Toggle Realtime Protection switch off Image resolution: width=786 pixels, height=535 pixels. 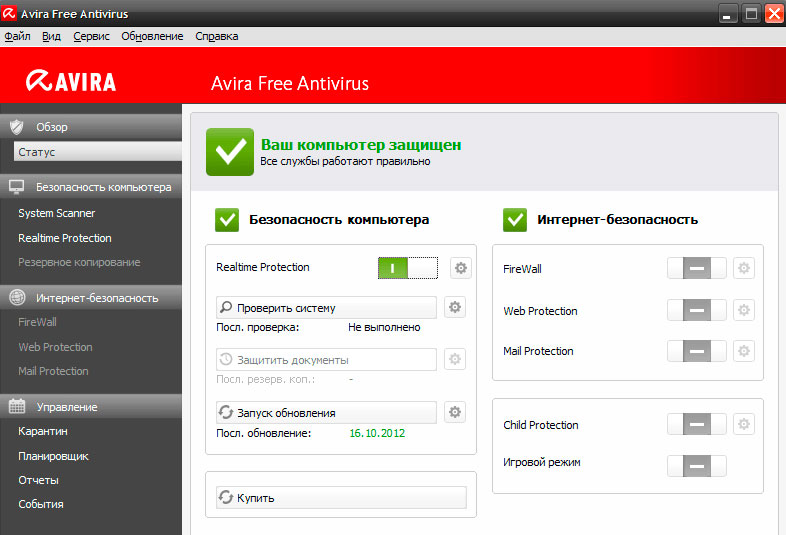click(408, 268)
